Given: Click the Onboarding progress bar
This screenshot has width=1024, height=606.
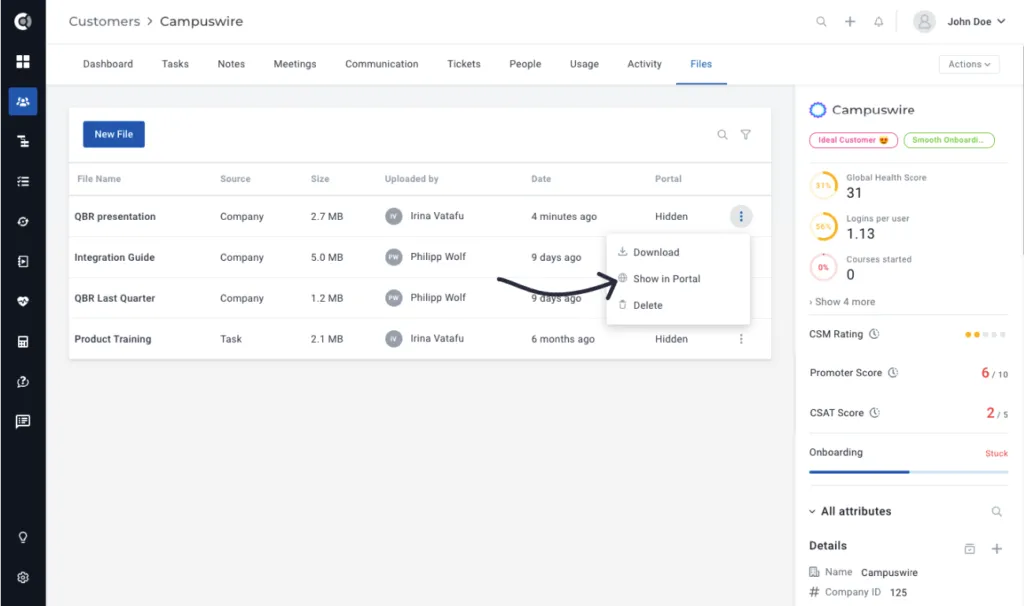Looking at the screenshot, I should pyautogui.click(x=908, y=471).
